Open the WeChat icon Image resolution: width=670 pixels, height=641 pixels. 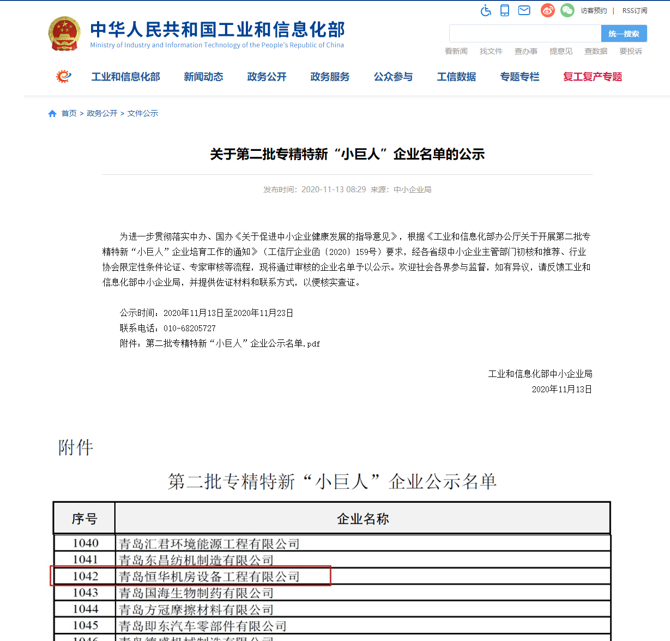567,11
